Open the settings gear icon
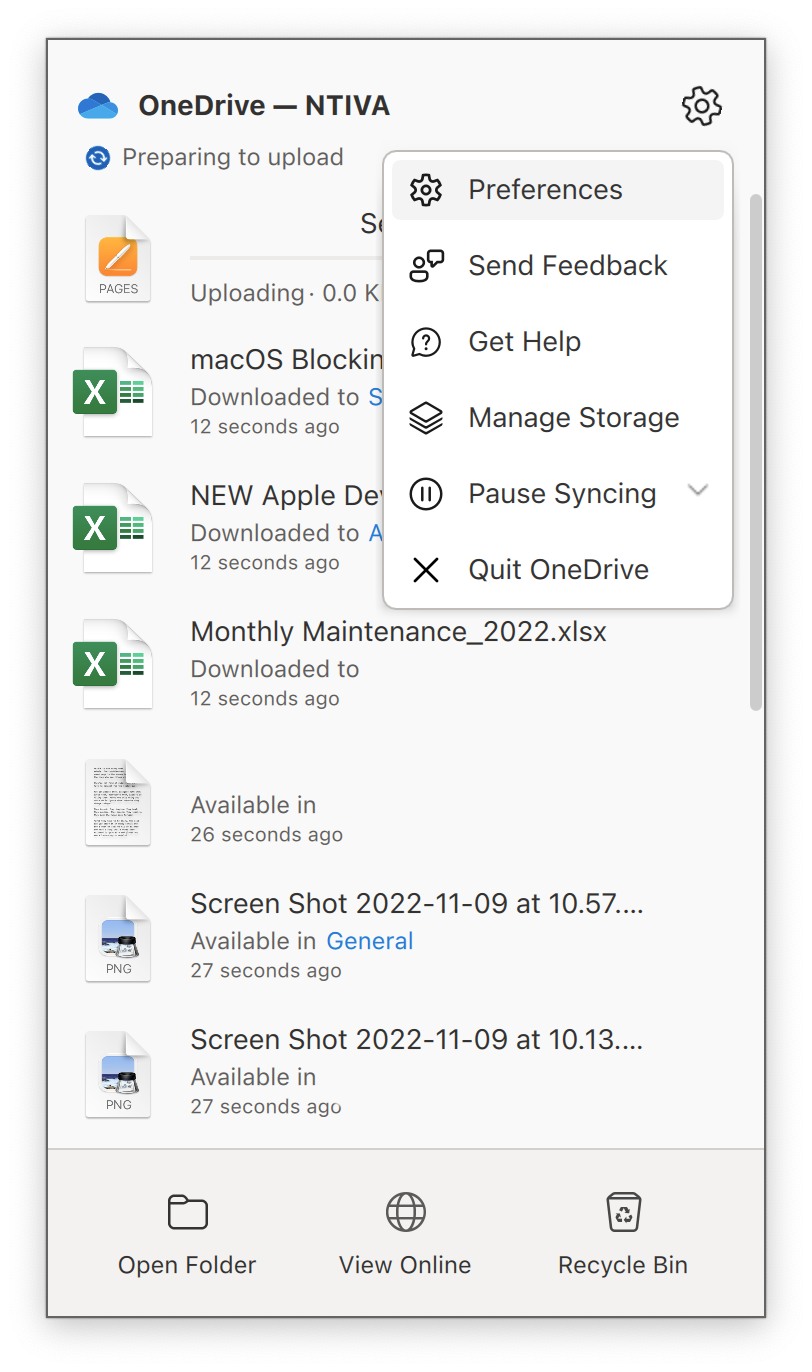This screenshot has height=1372, width=812. 702,105
